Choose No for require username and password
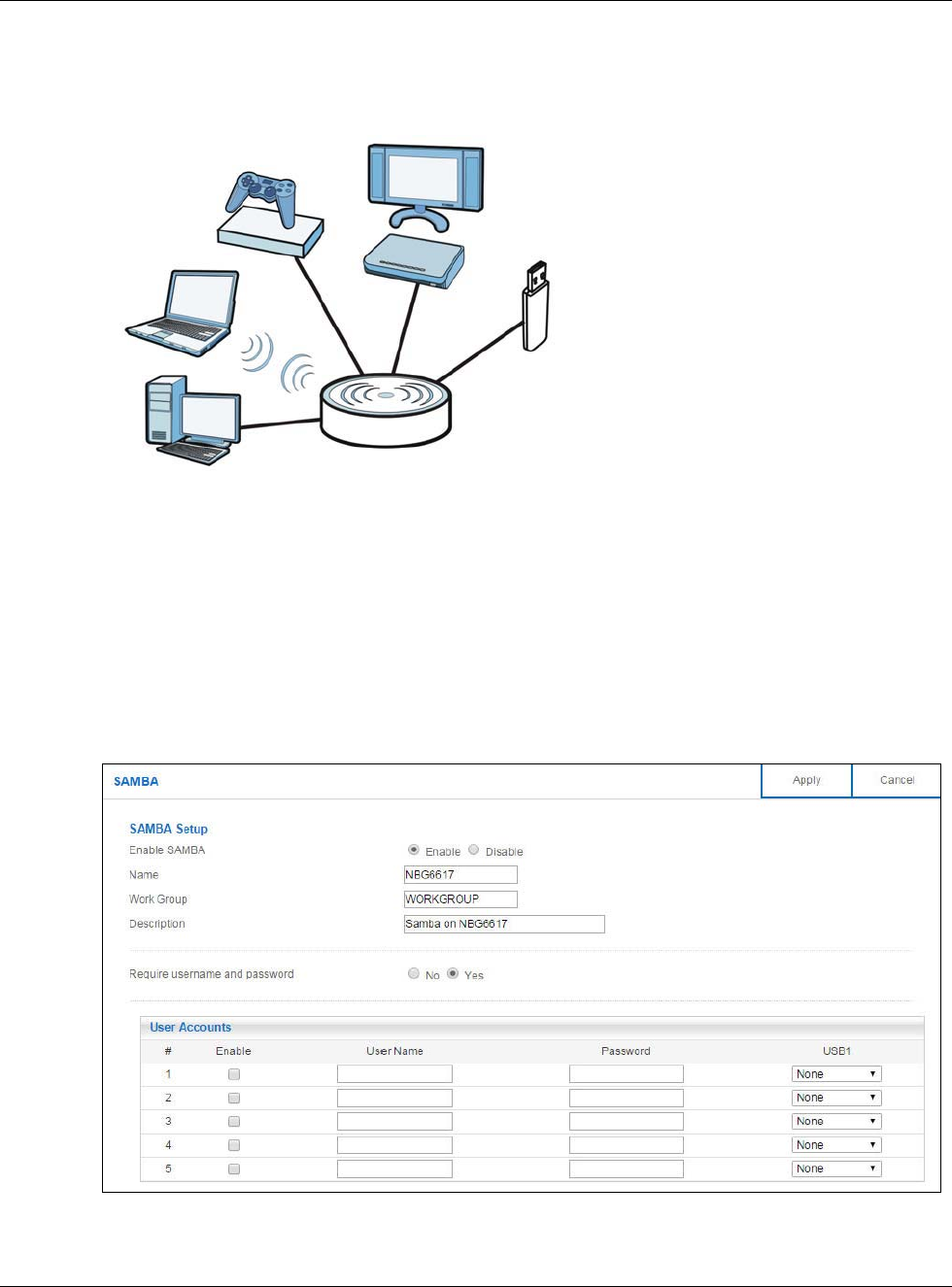Screen dimensions: 952x1287 414,973
